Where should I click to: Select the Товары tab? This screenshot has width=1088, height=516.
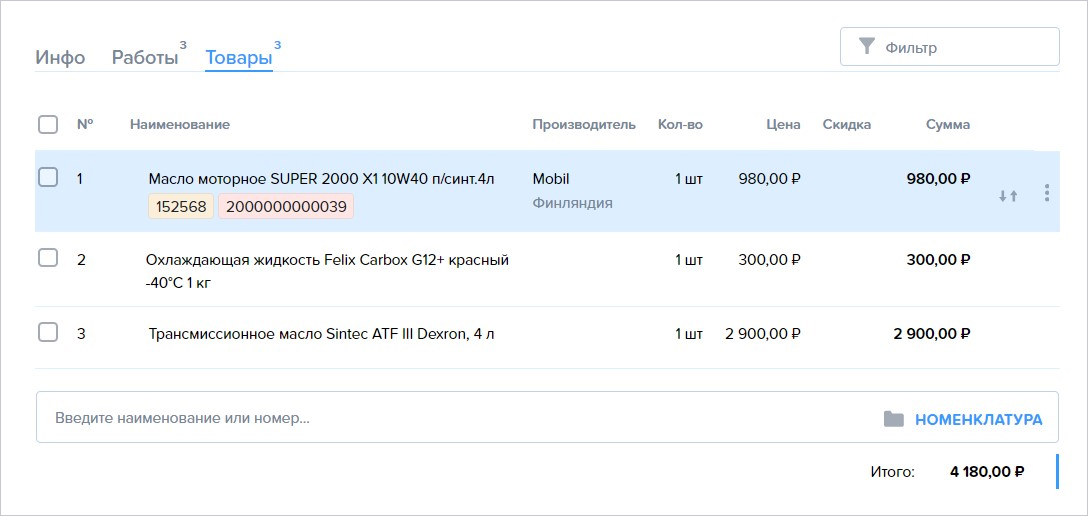[x=239, y=57]
